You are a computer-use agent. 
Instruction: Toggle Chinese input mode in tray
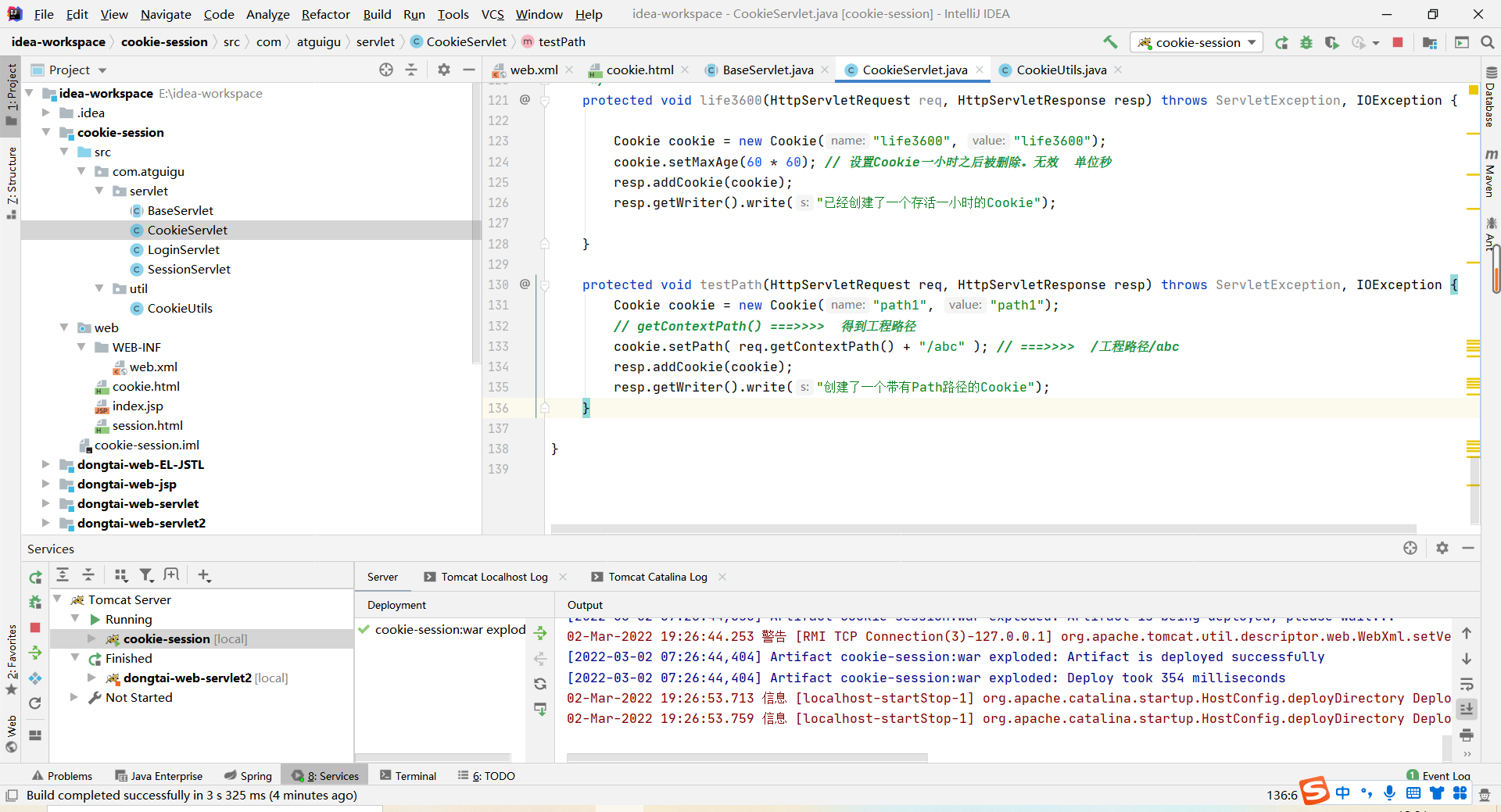pos(1343,793)
